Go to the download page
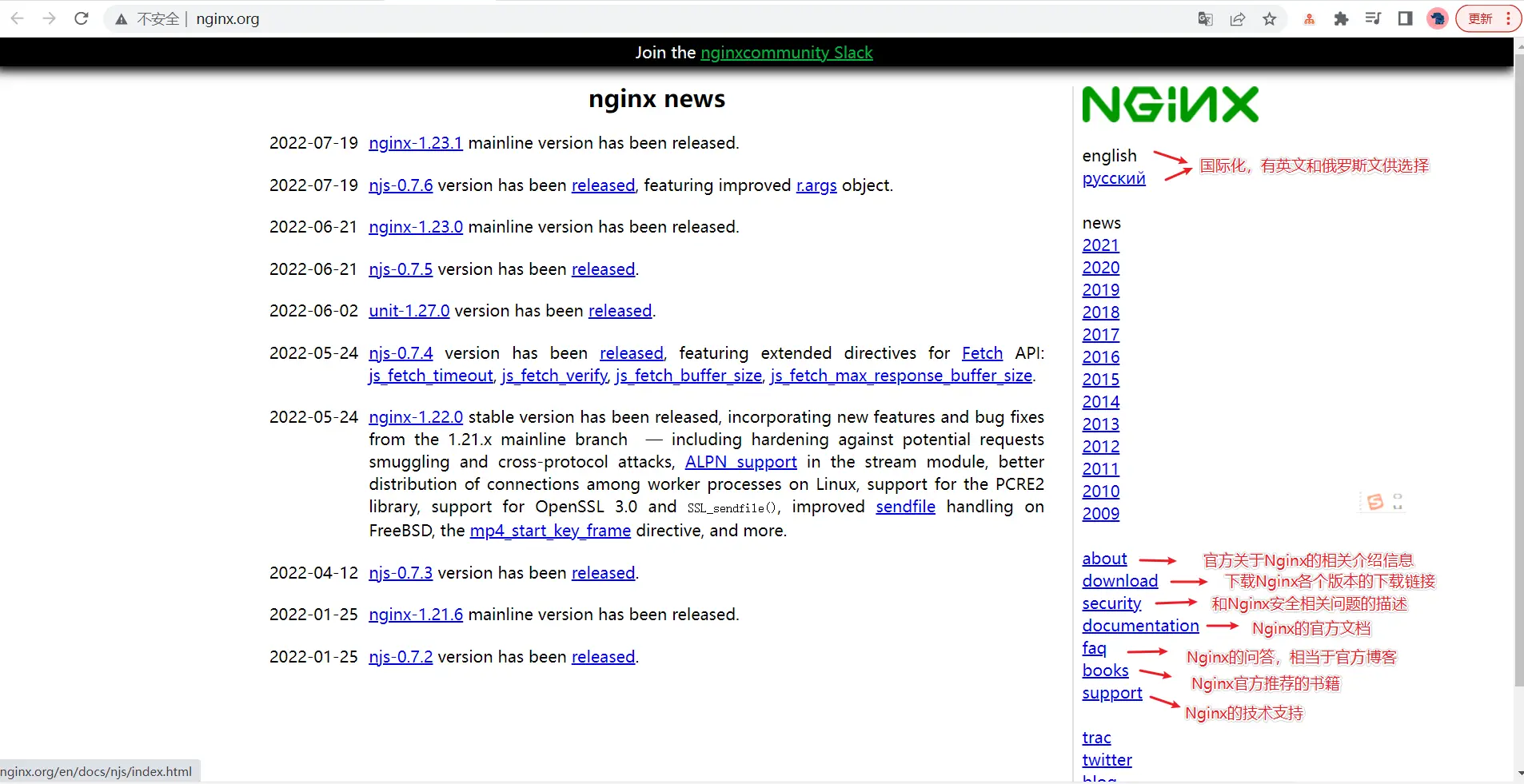1524x784 pixels. pos(1120,581)
